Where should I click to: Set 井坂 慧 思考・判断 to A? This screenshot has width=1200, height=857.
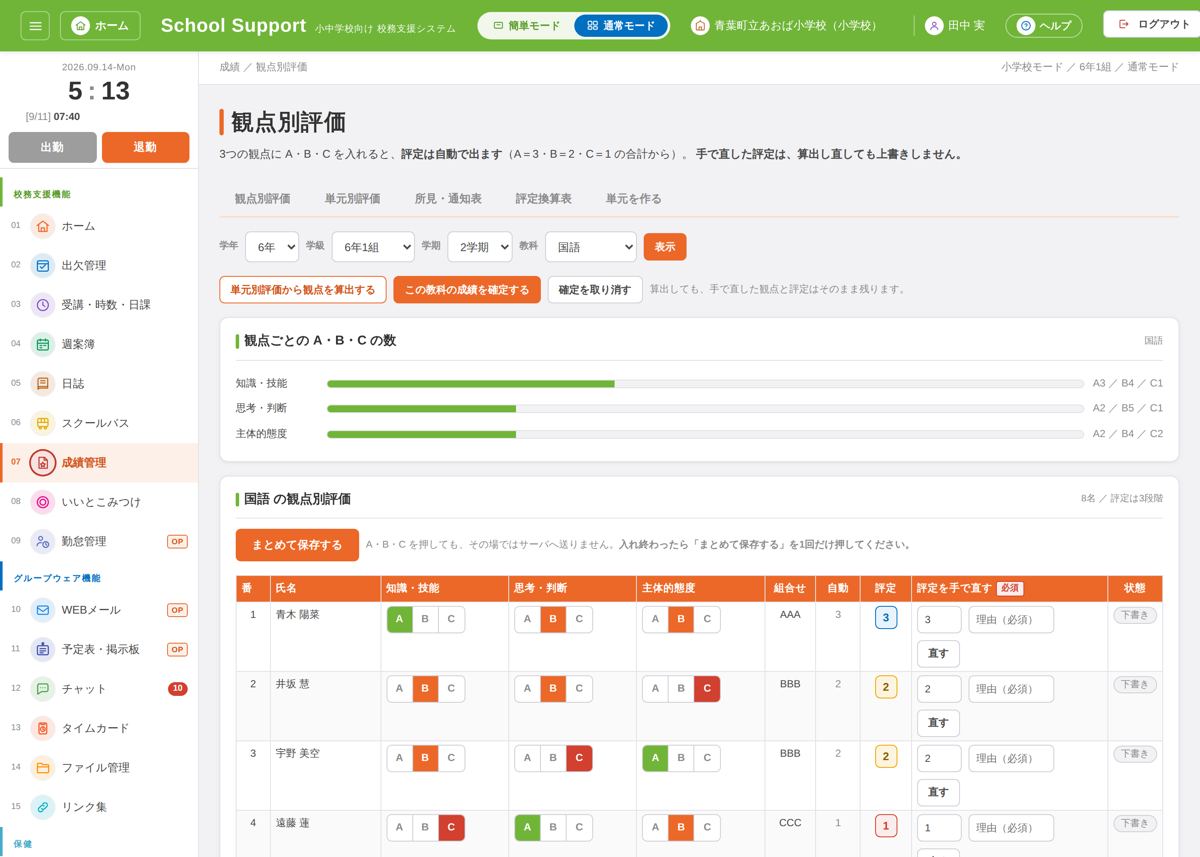527,689
